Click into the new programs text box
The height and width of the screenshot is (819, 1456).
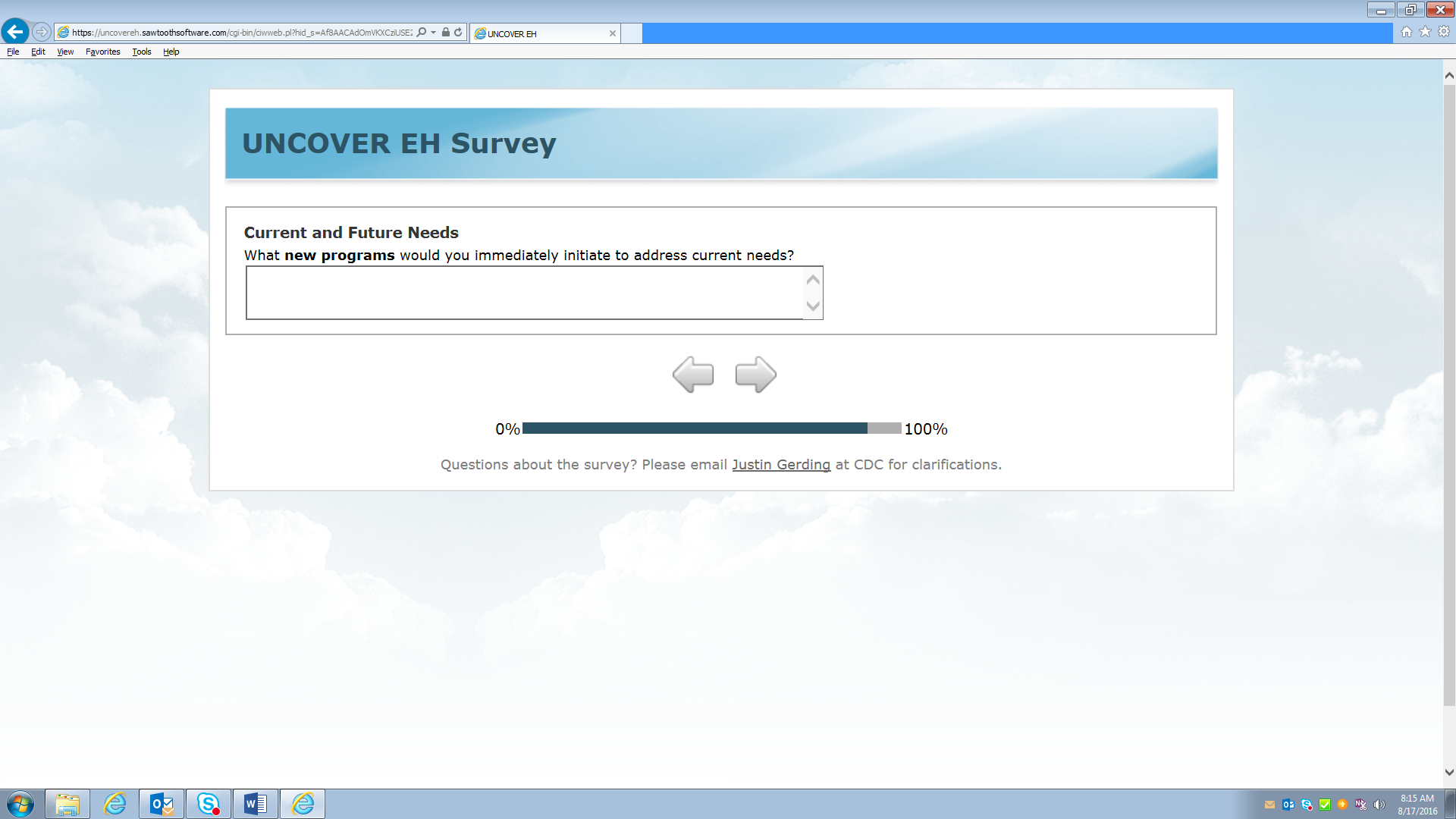pos(523,293)
